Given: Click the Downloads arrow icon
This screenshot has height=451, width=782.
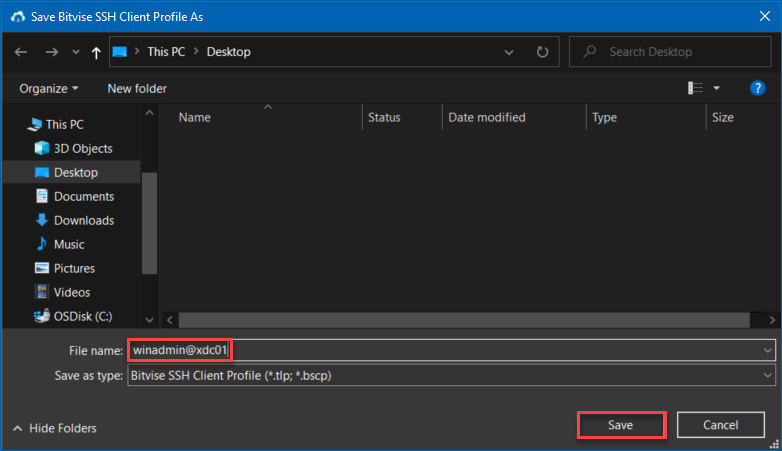Looking at the screenshot, I should [x=42, y=220].
